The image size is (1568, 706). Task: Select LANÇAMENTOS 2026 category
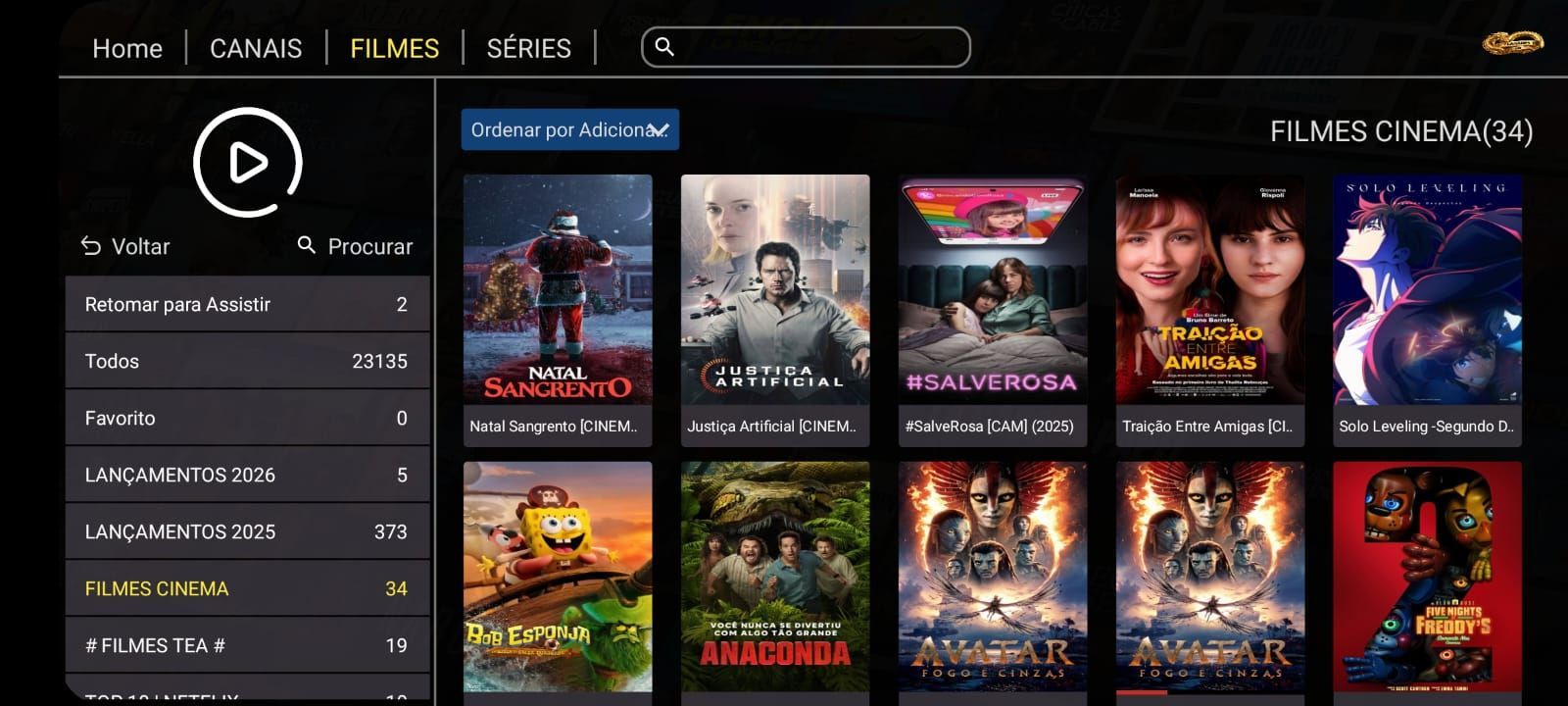(x=248, y=475)
